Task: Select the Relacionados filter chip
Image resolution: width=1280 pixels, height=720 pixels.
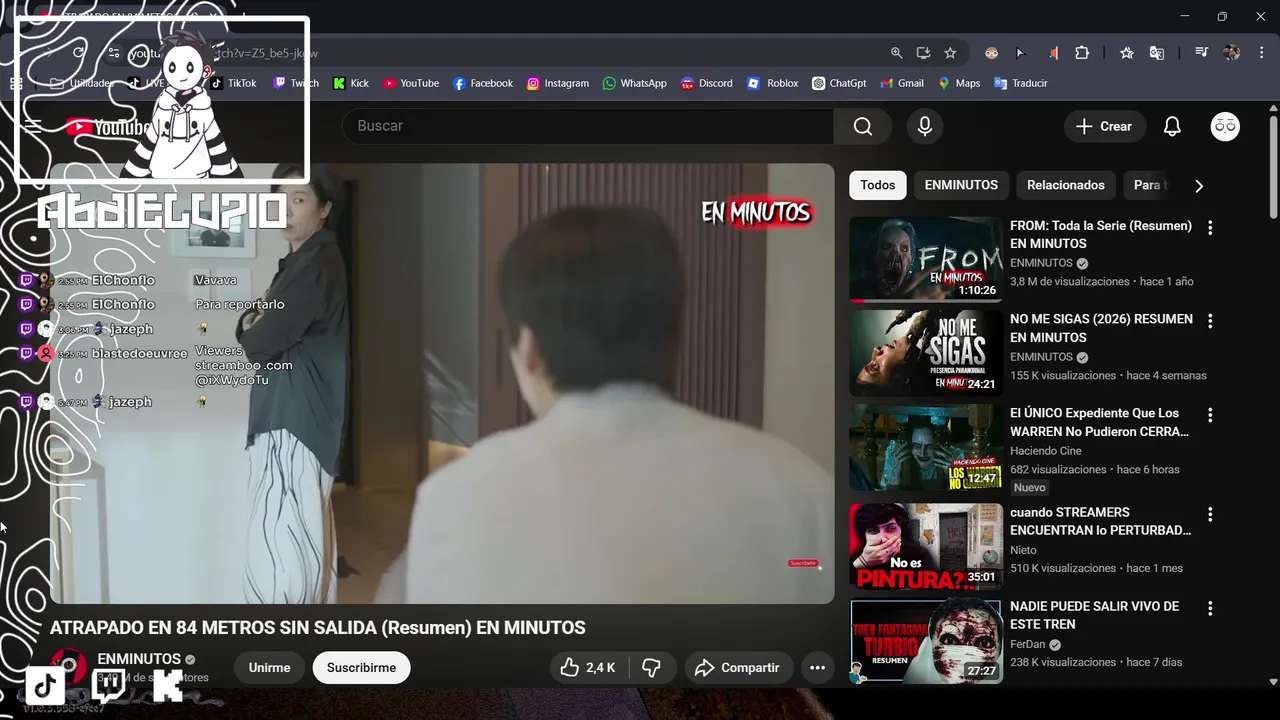Action: [1066, 185]
